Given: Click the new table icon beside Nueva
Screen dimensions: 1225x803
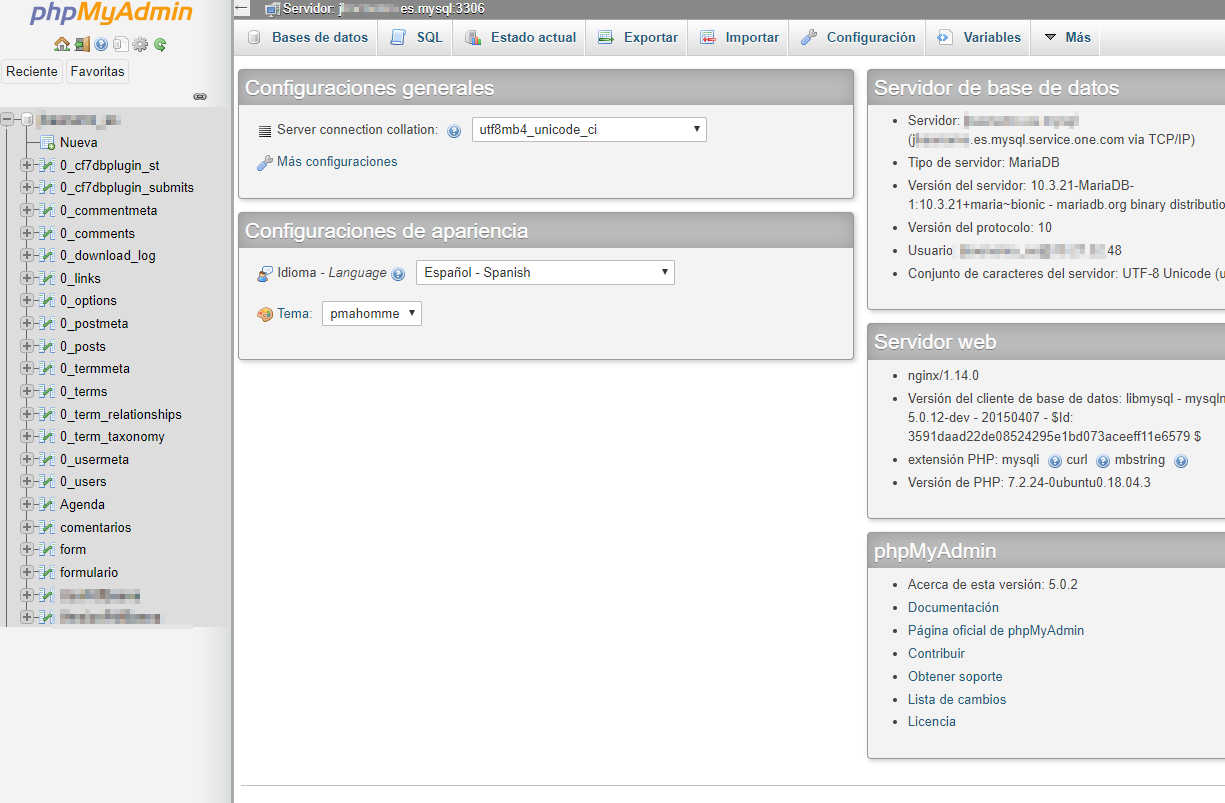Looking at the screenshot, I should (x=47, y=143).
